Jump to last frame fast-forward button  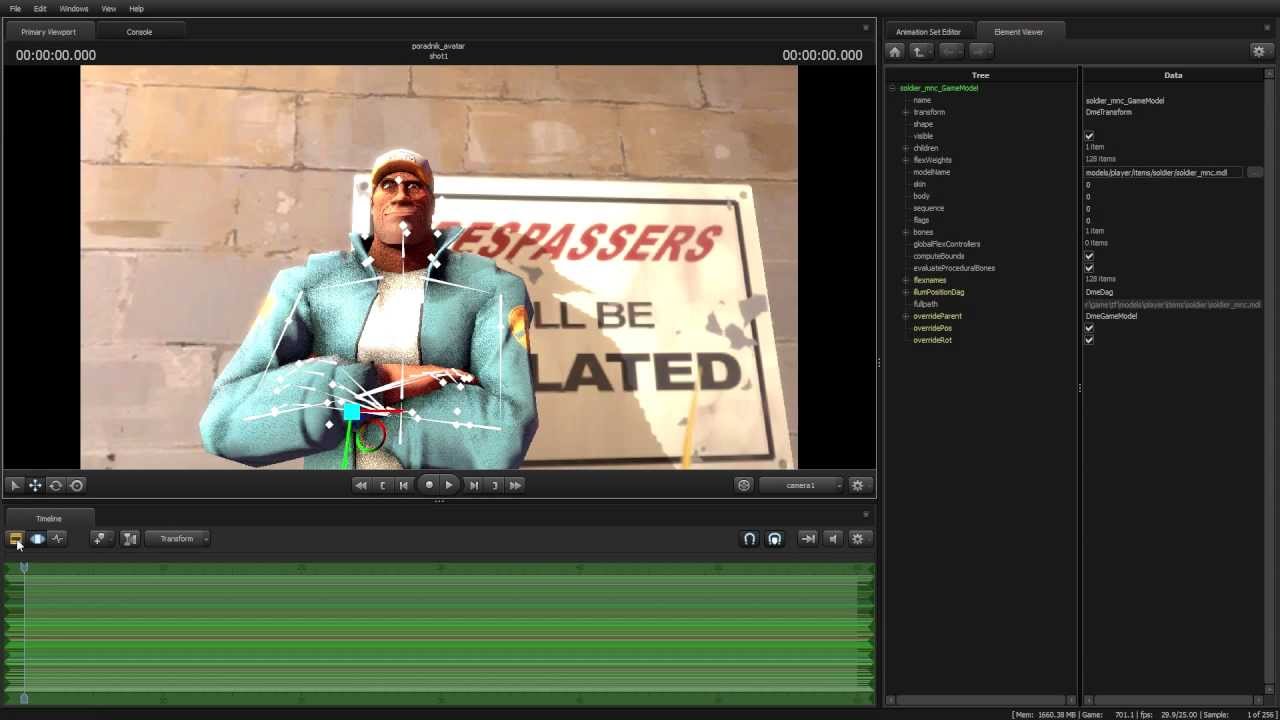coord(515,485)
